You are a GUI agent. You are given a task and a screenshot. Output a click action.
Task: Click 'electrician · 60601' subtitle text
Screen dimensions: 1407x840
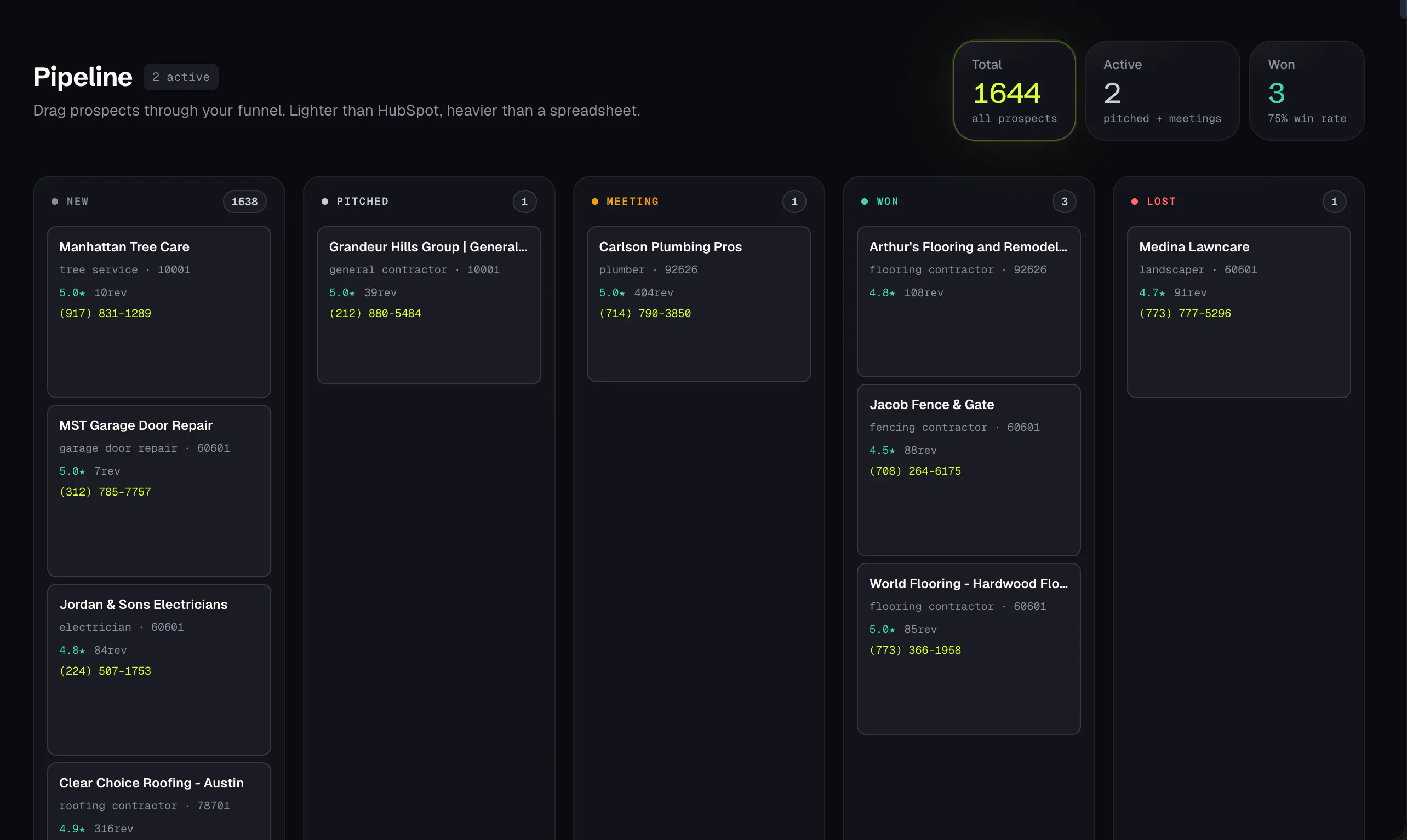pos(121,627)
